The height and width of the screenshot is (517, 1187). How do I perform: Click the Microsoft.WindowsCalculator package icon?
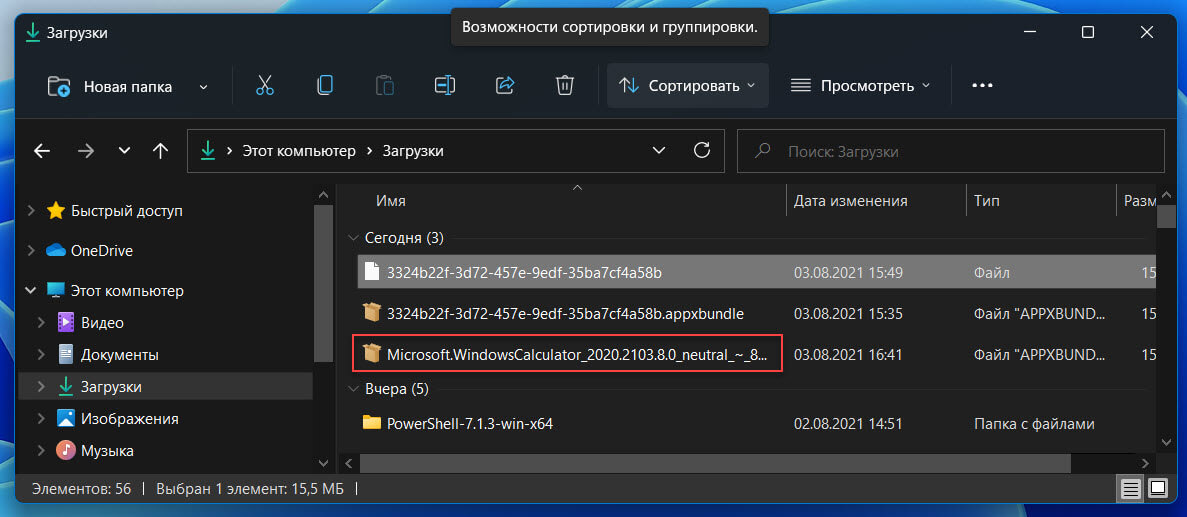pos(371,353)
